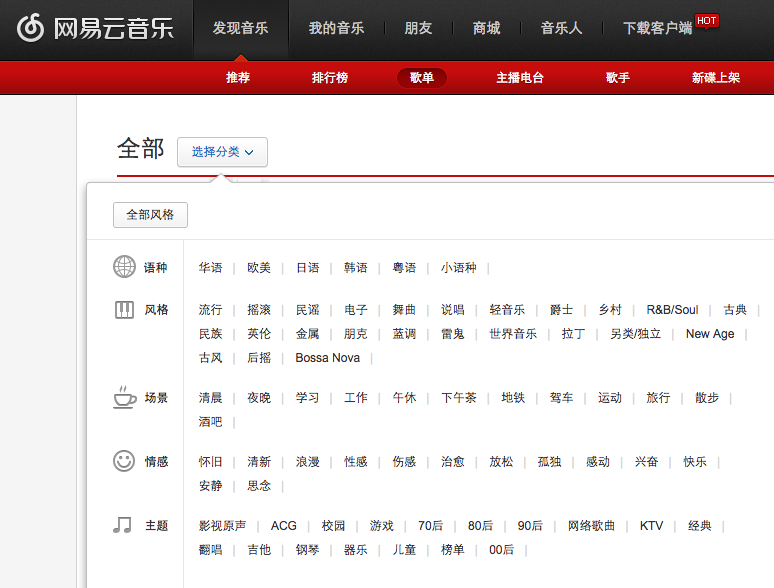774x588 pixels.
Task: Pick the 驾车 scene
Action: click(562, 397)
